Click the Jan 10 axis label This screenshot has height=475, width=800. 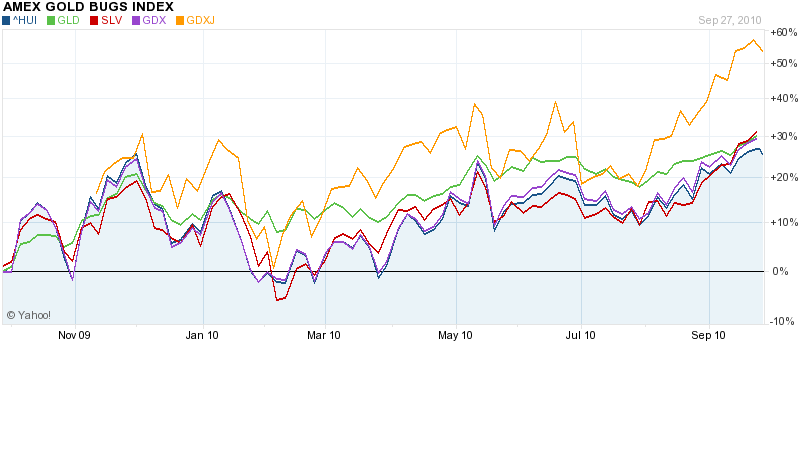202,335
